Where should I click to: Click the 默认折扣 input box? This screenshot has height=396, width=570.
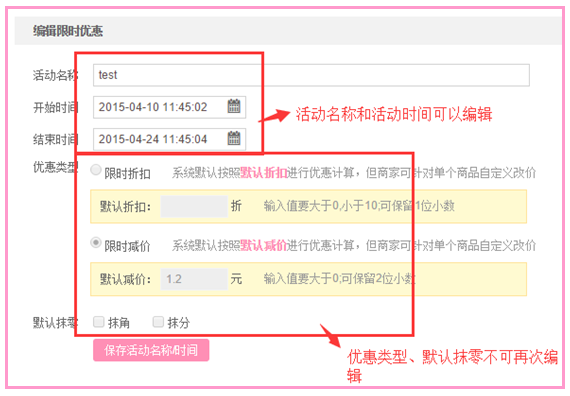194,206
